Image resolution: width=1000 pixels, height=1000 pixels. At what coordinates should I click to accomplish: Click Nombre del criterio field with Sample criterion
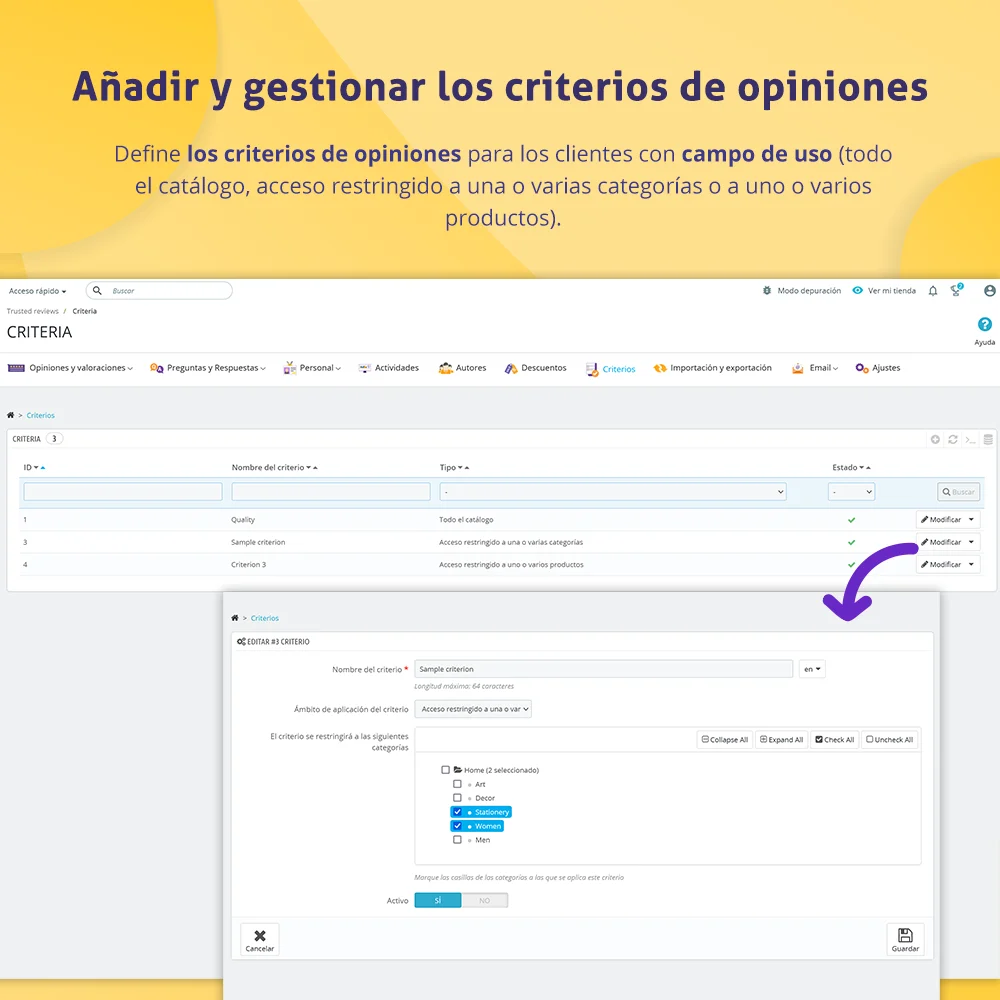(603, 669)
